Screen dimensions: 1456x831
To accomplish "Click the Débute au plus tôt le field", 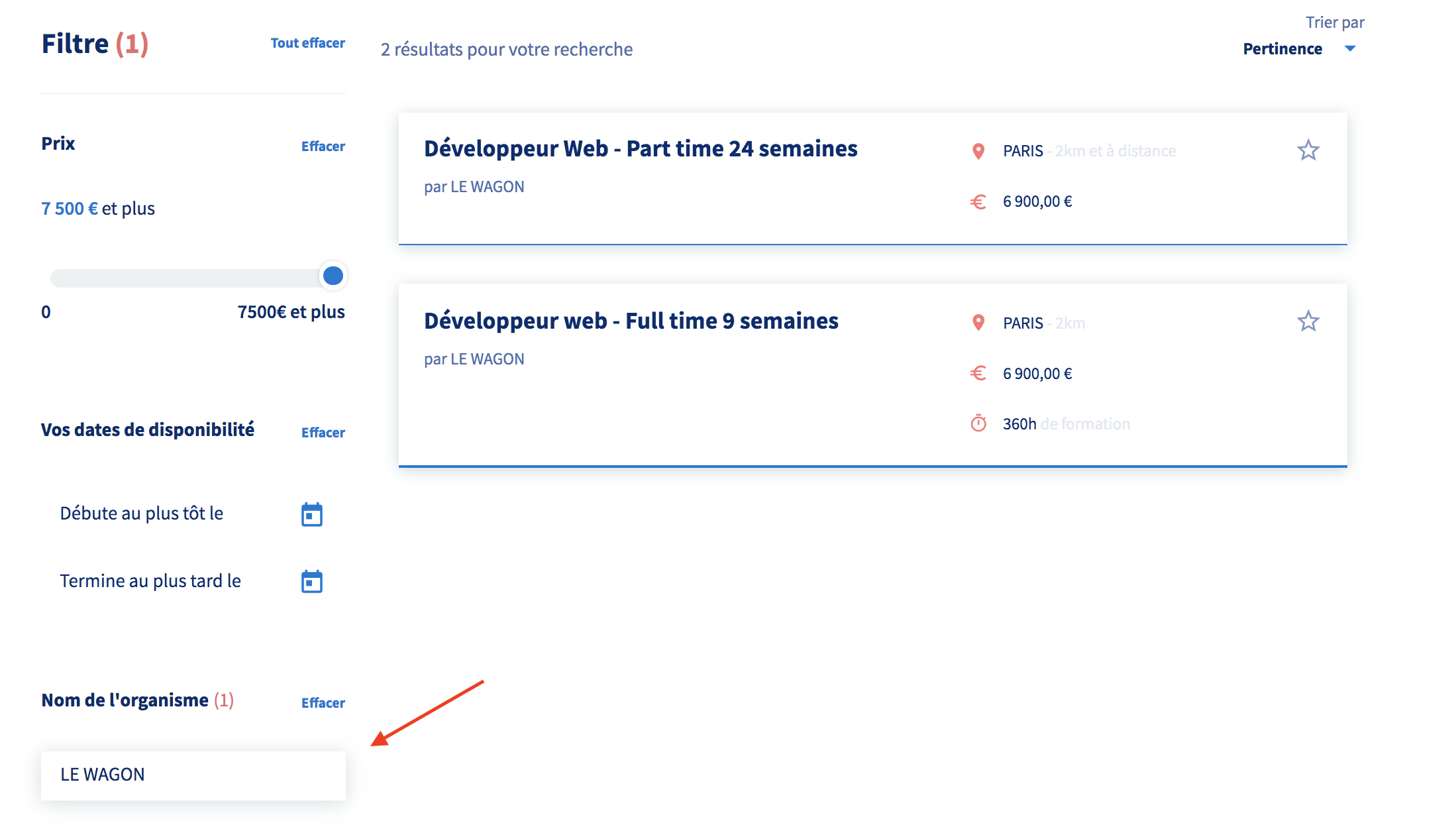I will click(x=192, y=514).
